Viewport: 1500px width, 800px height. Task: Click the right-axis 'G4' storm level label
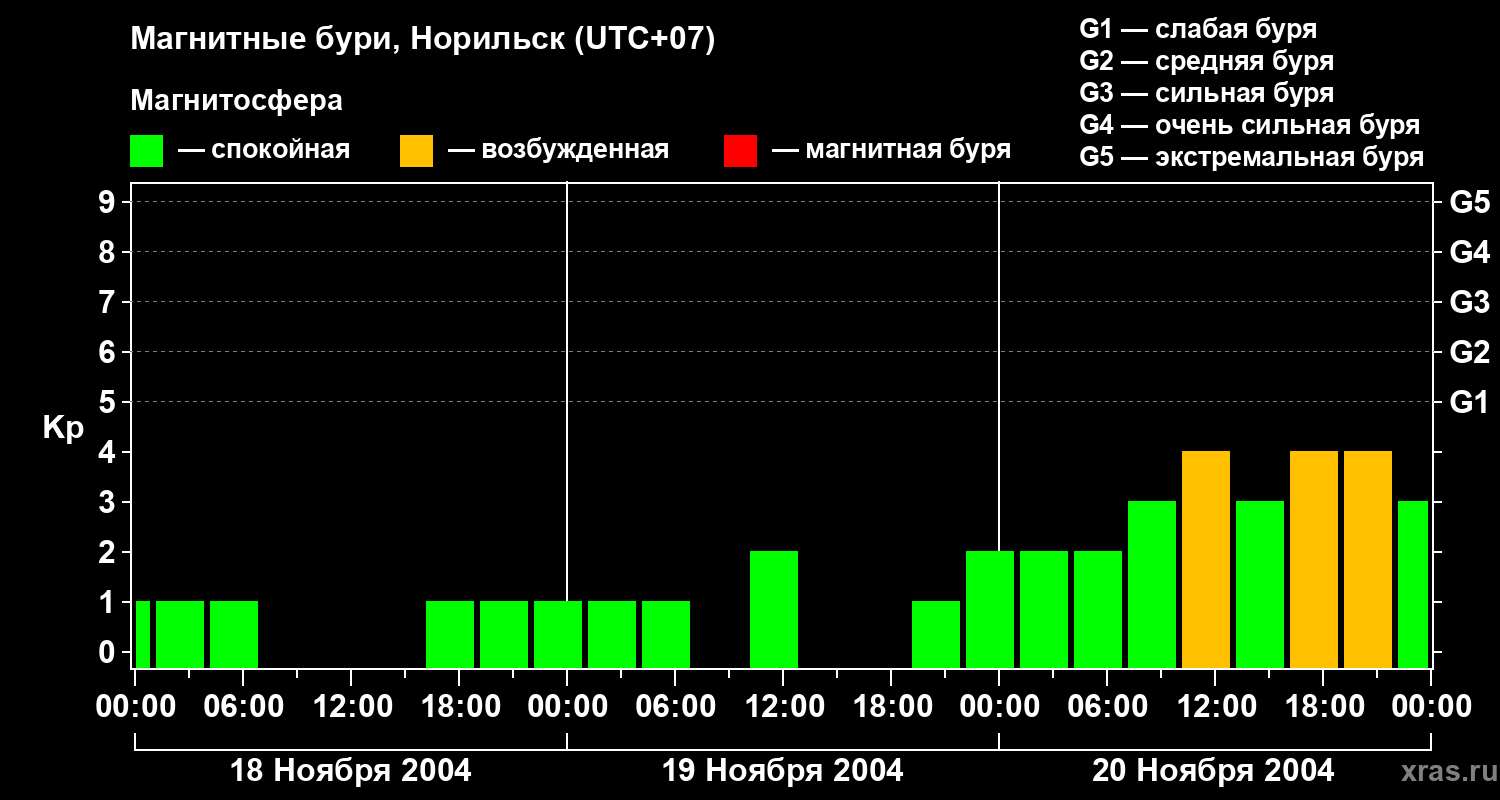[1470, 253]
